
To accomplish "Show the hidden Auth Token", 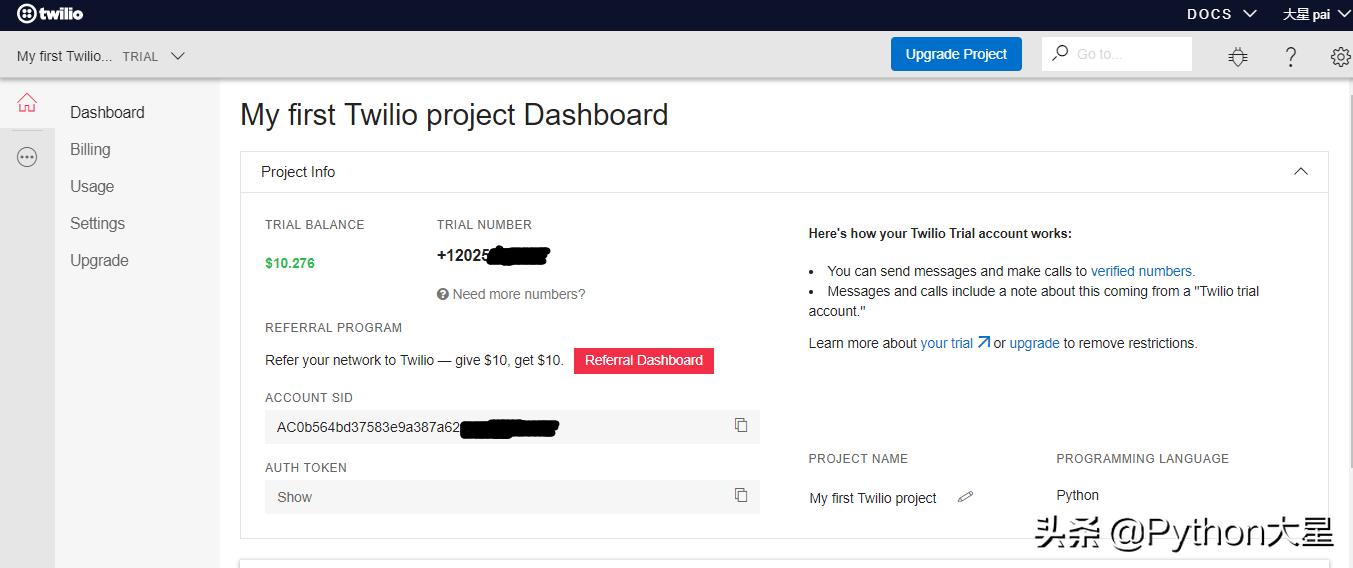I will (294, 497).
